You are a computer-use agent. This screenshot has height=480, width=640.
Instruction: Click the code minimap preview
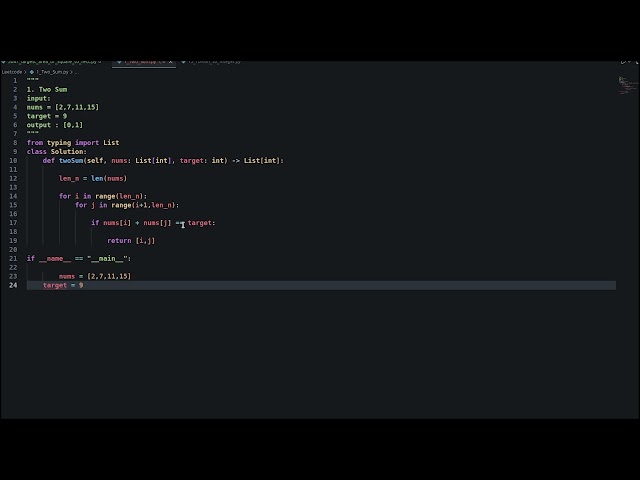628,85
